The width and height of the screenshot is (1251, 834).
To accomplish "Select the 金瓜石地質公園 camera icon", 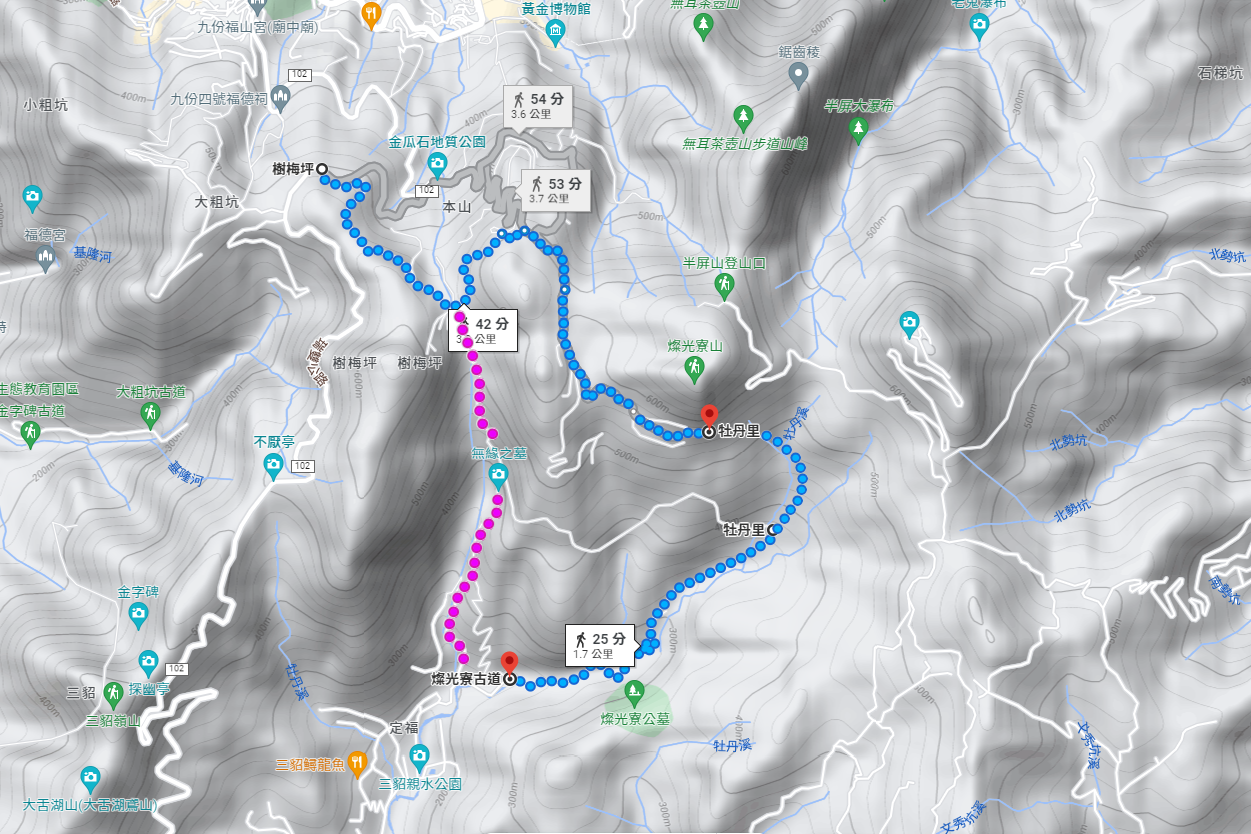I will click(437, 163).
